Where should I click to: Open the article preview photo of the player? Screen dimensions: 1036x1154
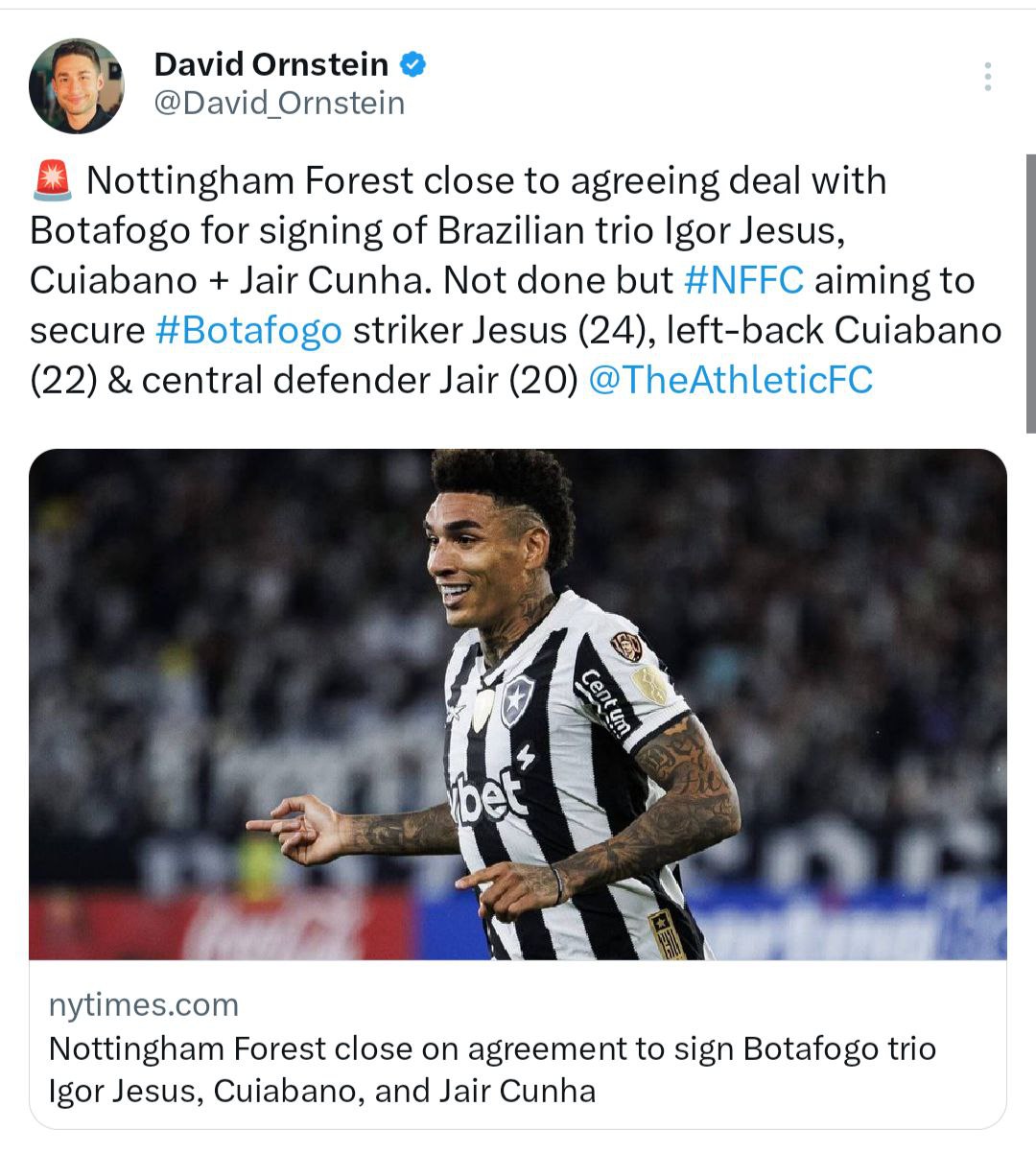click(518, 704)
